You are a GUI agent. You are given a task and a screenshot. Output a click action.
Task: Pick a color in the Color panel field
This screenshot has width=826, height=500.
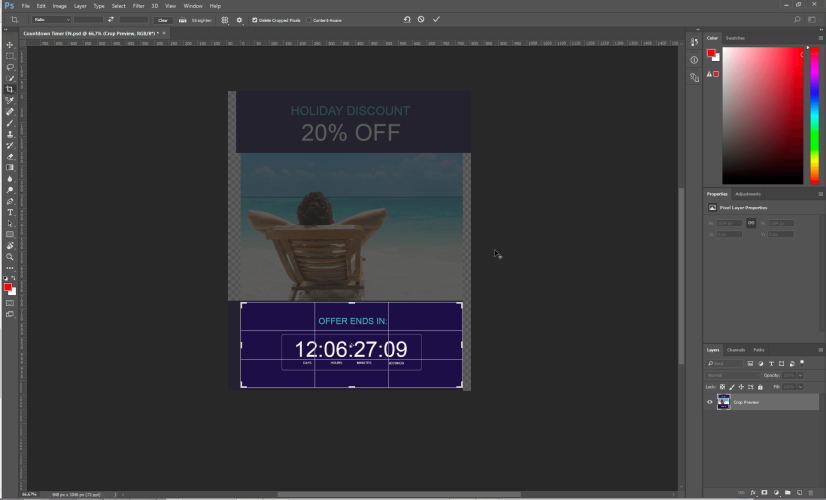pyautogui.click(x=763, y=116)
